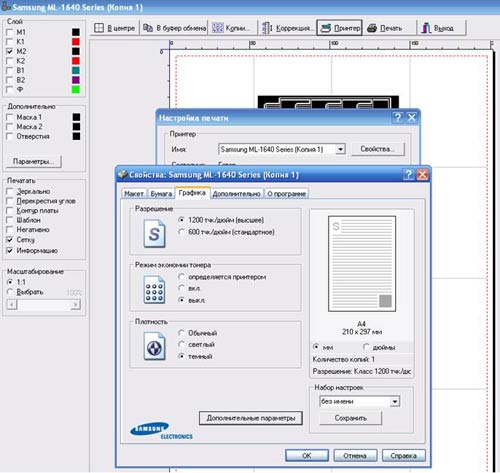Screen dimensions: 500x473
Task: Close the Настройка печати dialog
Action: tap(412, 117)
